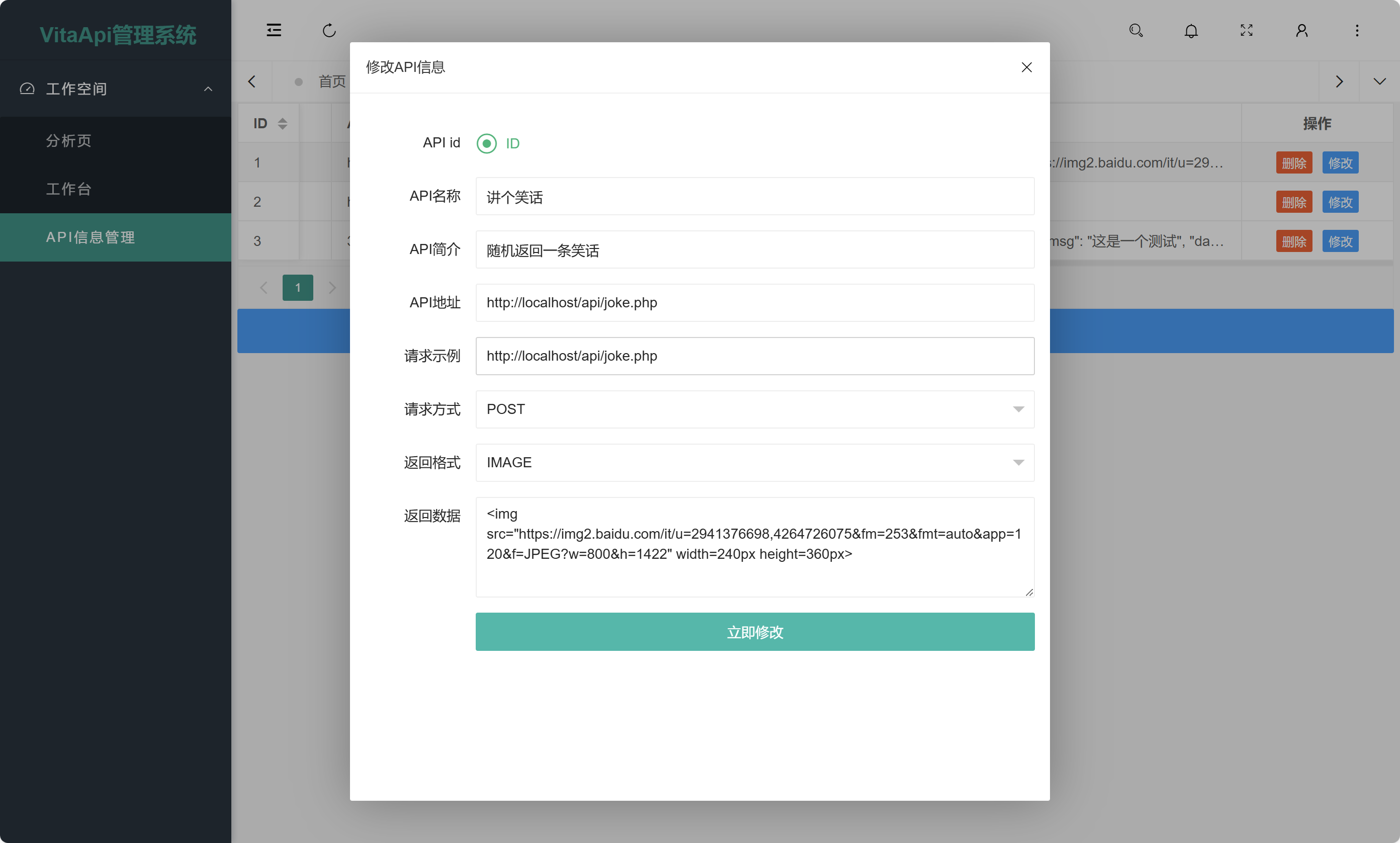The height and width of the screenshot is (843, 1400).
Task: Edit the API简介 input field
Action: pyautogui.click(x=755, y=249)
